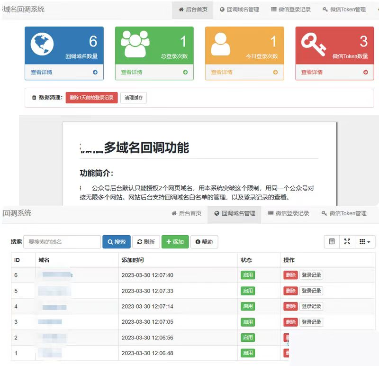Open login records button in row ID 5
Viewport: 379px width, 366px height.
[x=311, y=291]
